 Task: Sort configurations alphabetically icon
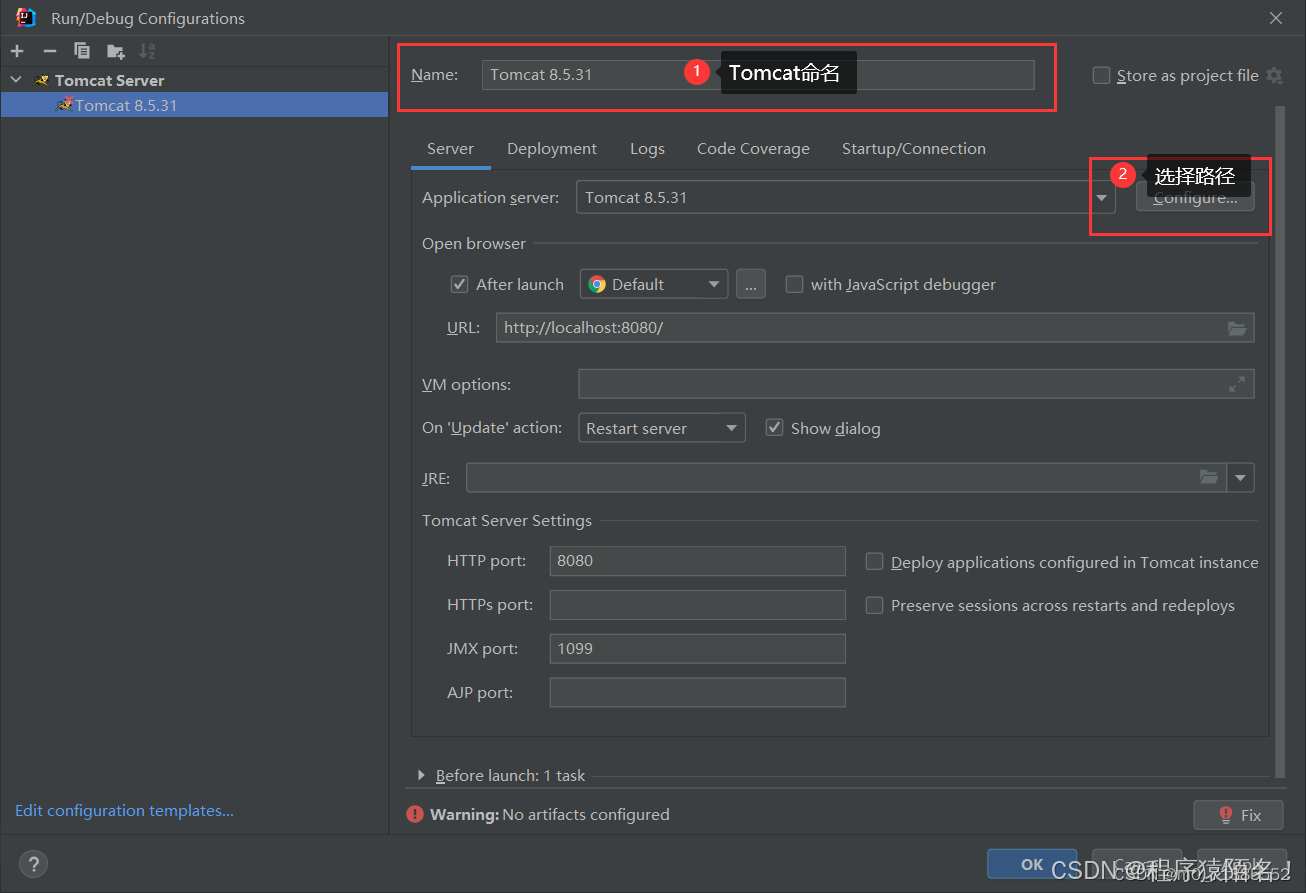[147, 51]
